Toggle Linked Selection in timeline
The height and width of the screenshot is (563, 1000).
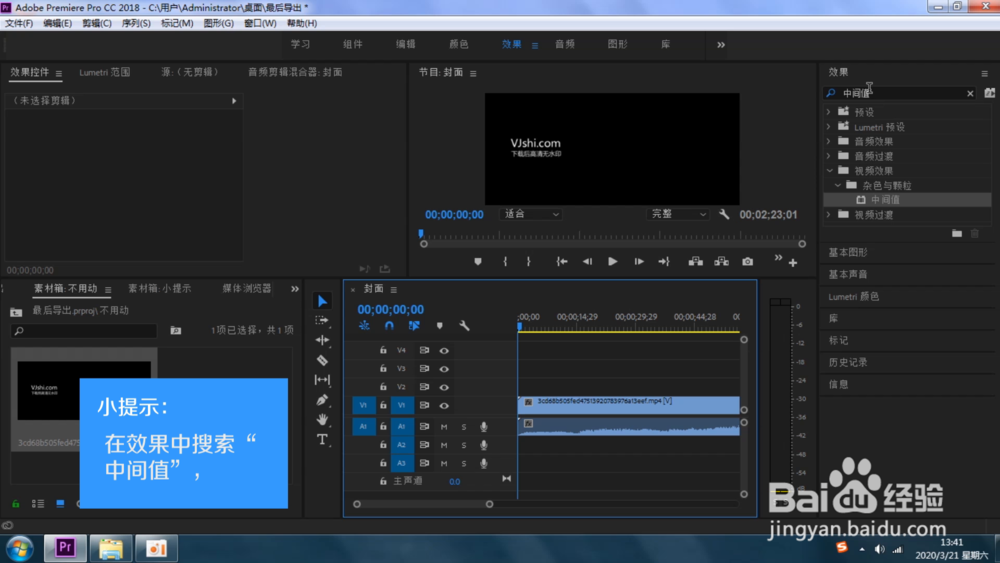coord(414,326)
